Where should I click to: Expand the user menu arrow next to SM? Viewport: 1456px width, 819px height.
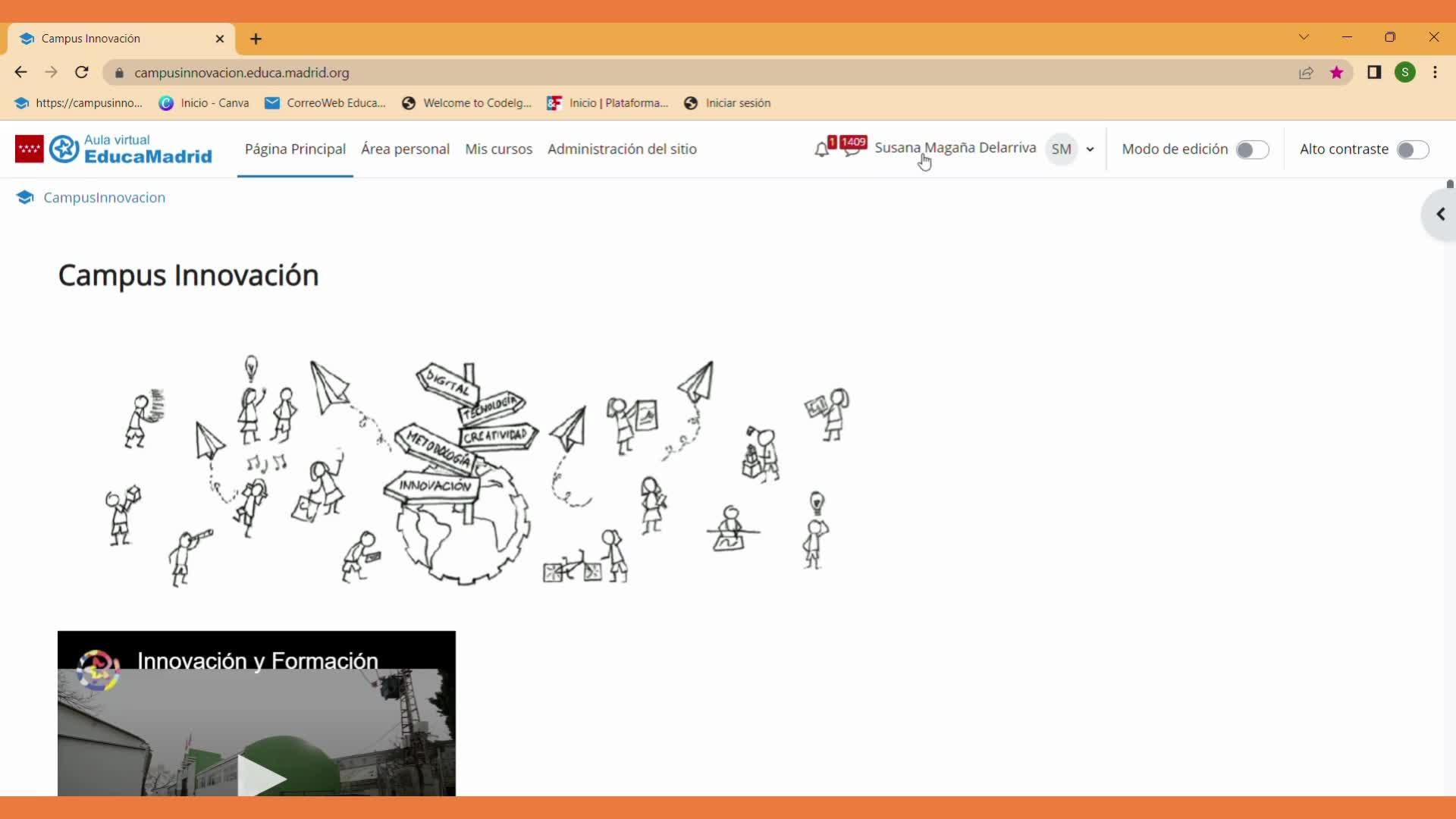coord(1090,149)
